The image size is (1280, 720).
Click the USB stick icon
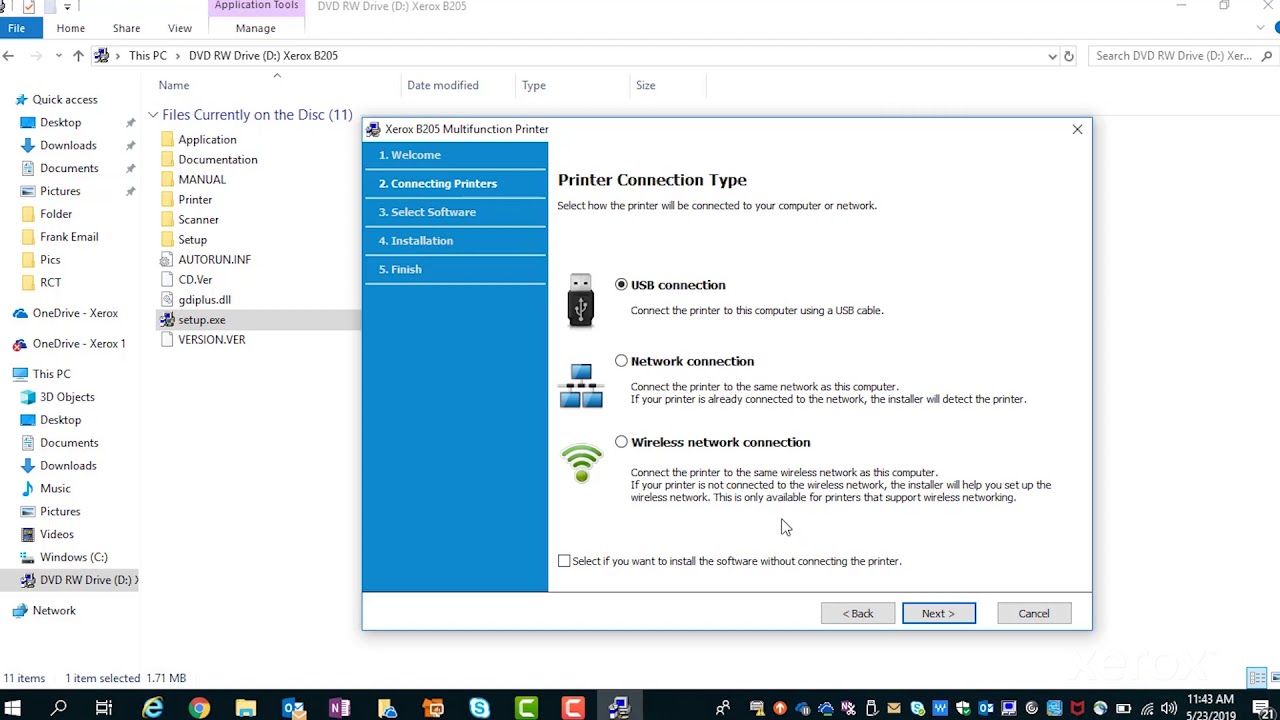581,300
